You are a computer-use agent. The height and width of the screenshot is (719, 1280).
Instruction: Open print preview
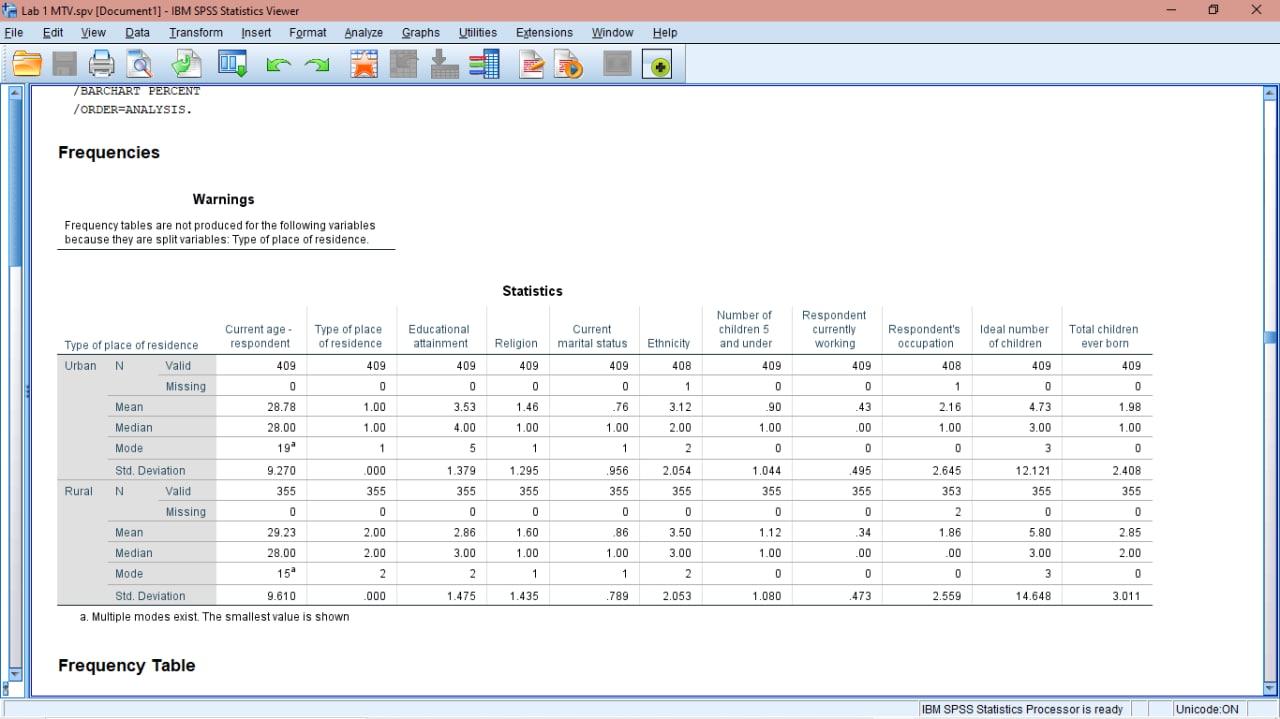[x=139, y=65]
